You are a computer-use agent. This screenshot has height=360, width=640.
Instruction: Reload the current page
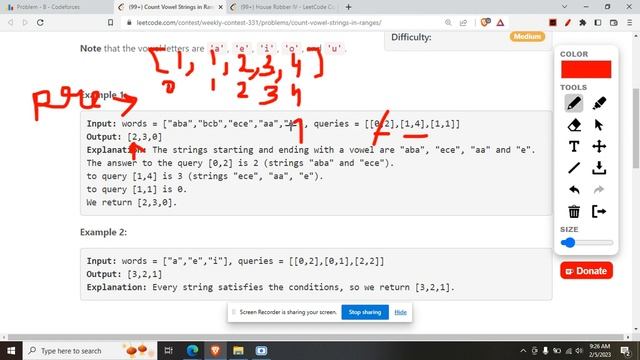40,22
